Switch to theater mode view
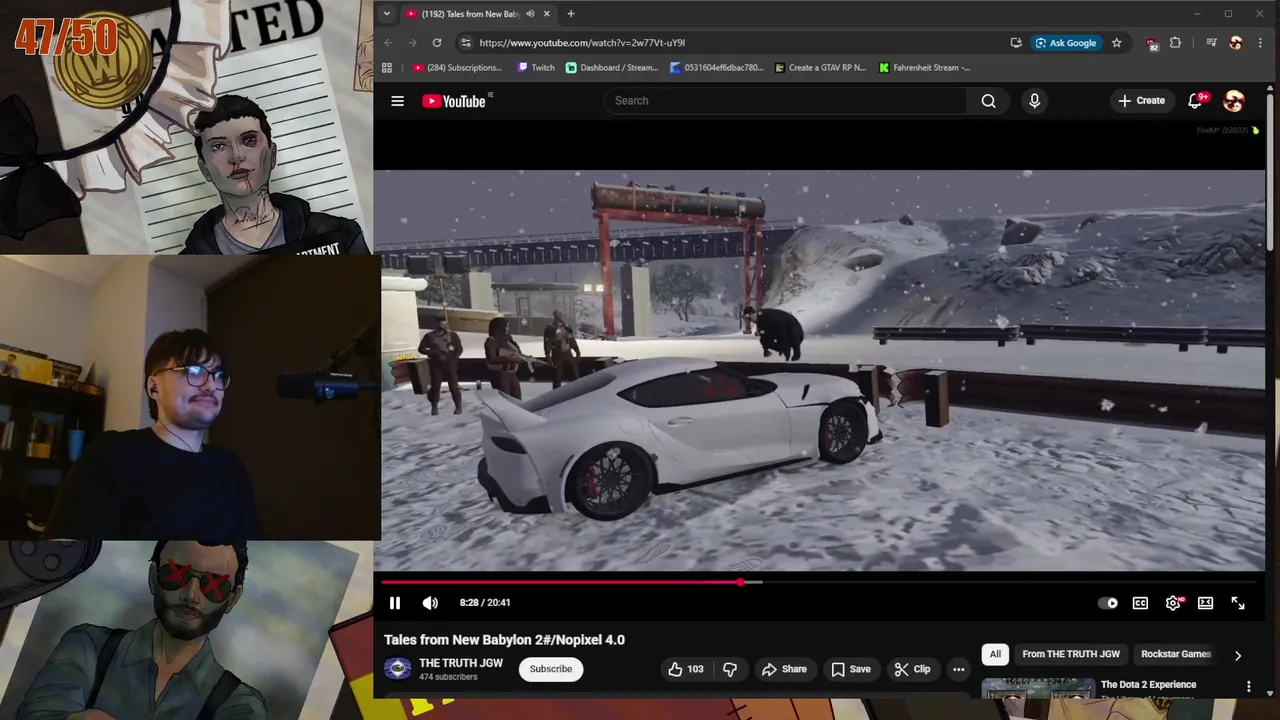Image resolution: width=1280 pixels, height=720 pixels. pos(1205,603)
